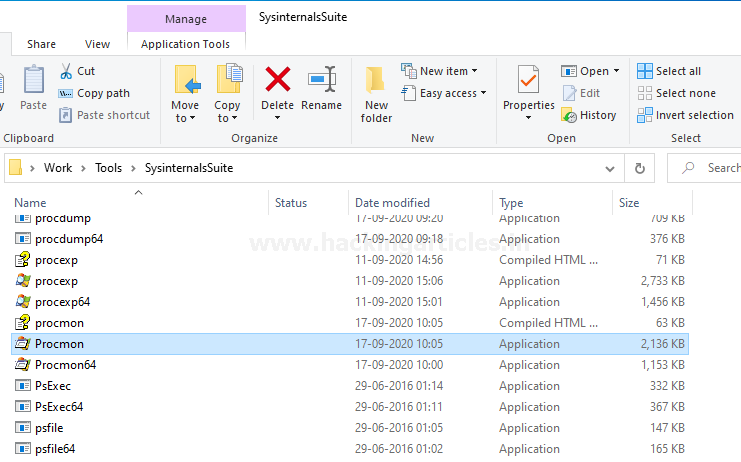The width and height of the screenshot is (741, 462).
Task: Click the procexp64 application icon
Action: pyautogui.click(x=23, y=301)
